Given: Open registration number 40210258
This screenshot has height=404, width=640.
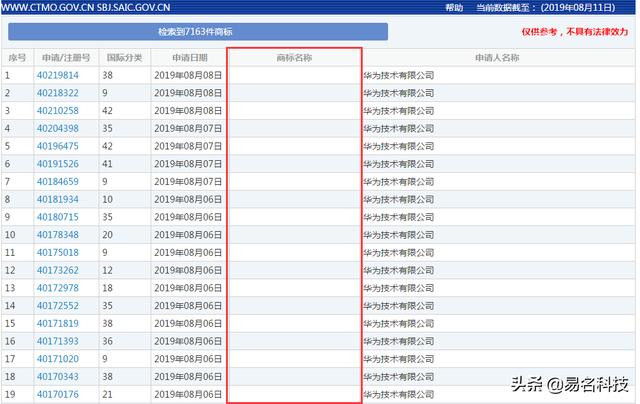Looking at the screenshot, I should pos(58,111).
